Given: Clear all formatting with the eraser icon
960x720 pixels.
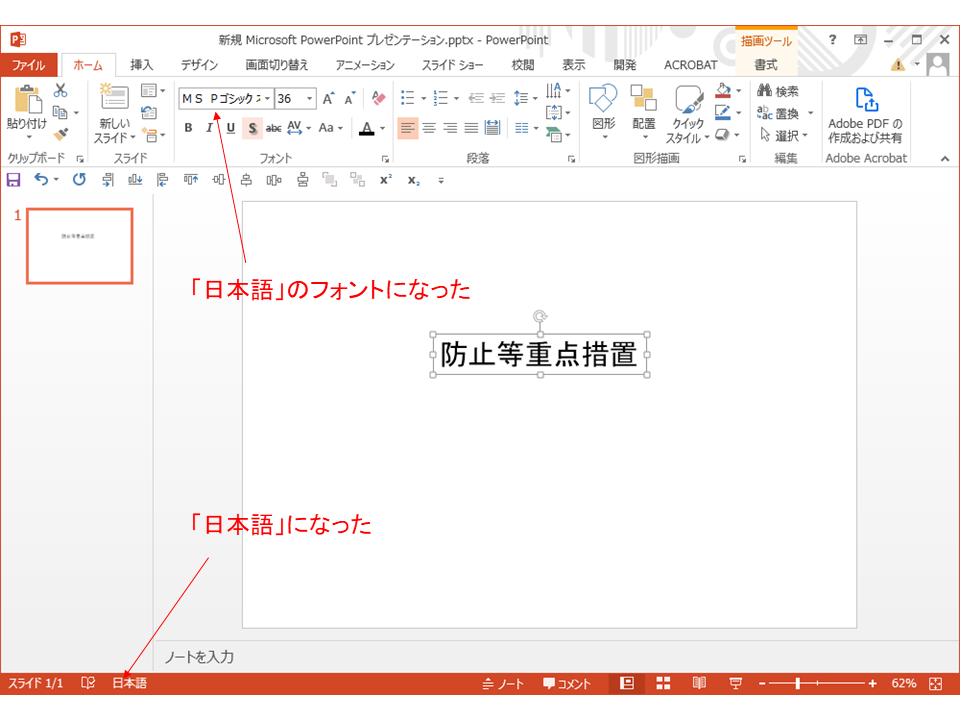Looking at the screenshot, I should point(378,98).
